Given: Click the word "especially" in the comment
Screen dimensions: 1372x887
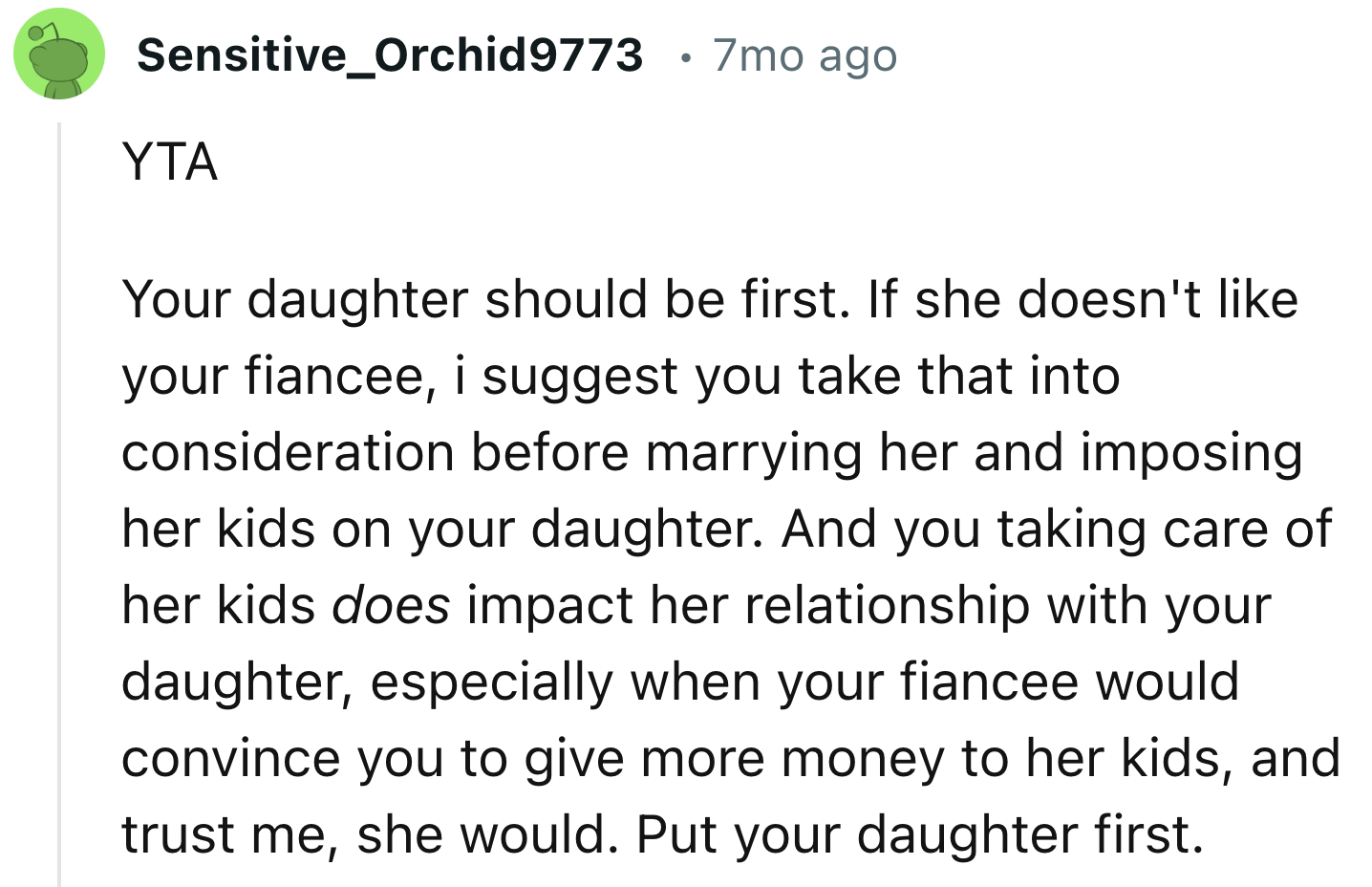Looking at the screenshot, I should click(x=491, y=682).
